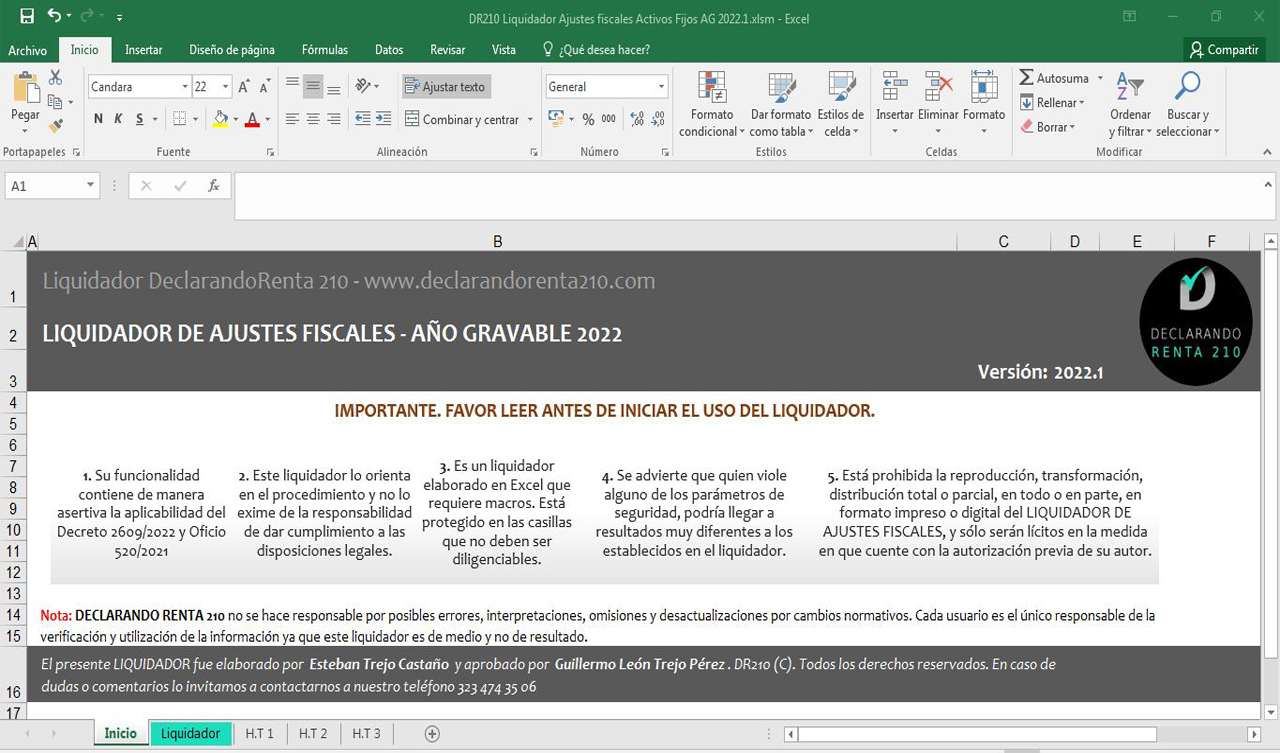Align text right
The height and width of the screenshot is (753, 1280).
334,119
